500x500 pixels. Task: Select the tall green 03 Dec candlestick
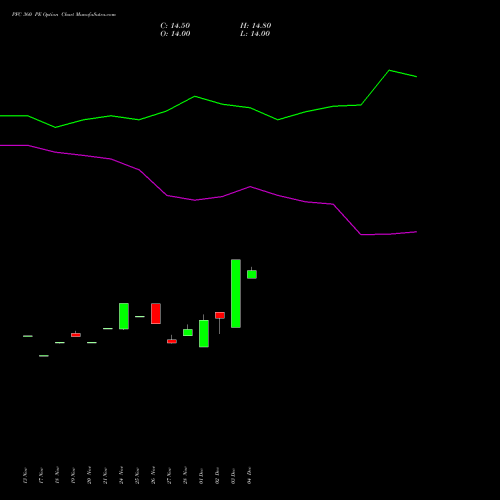click(x=236, y=293)
